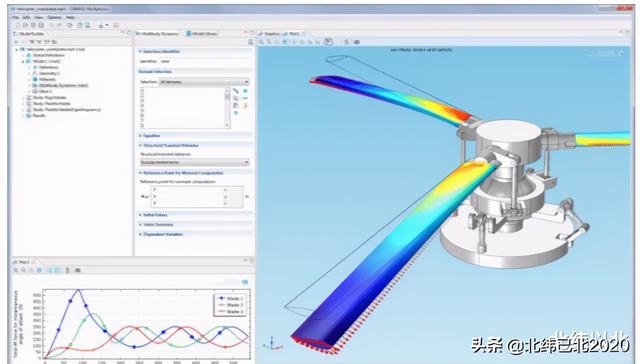Screen dimensions: 640x364
Task: Collapse the Model 1 tree arrow
Action: (x=23, y=61)
